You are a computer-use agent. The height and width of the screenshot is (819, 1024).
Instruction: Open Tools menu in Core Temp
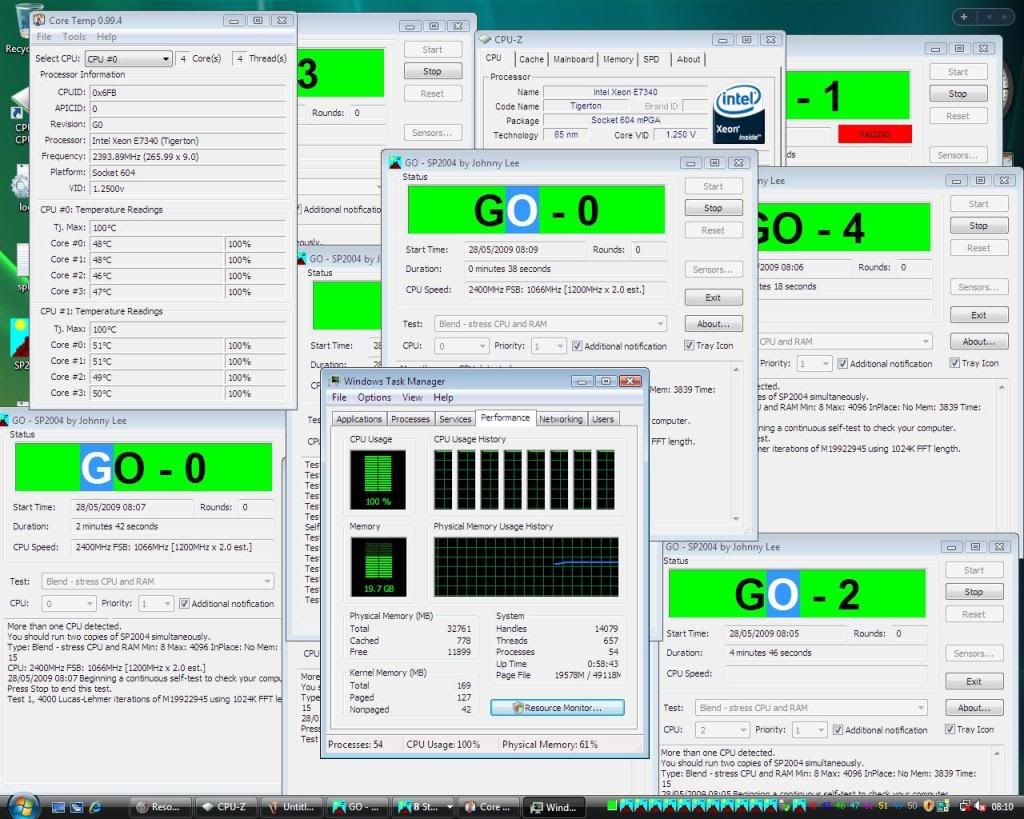pos(74,37)
